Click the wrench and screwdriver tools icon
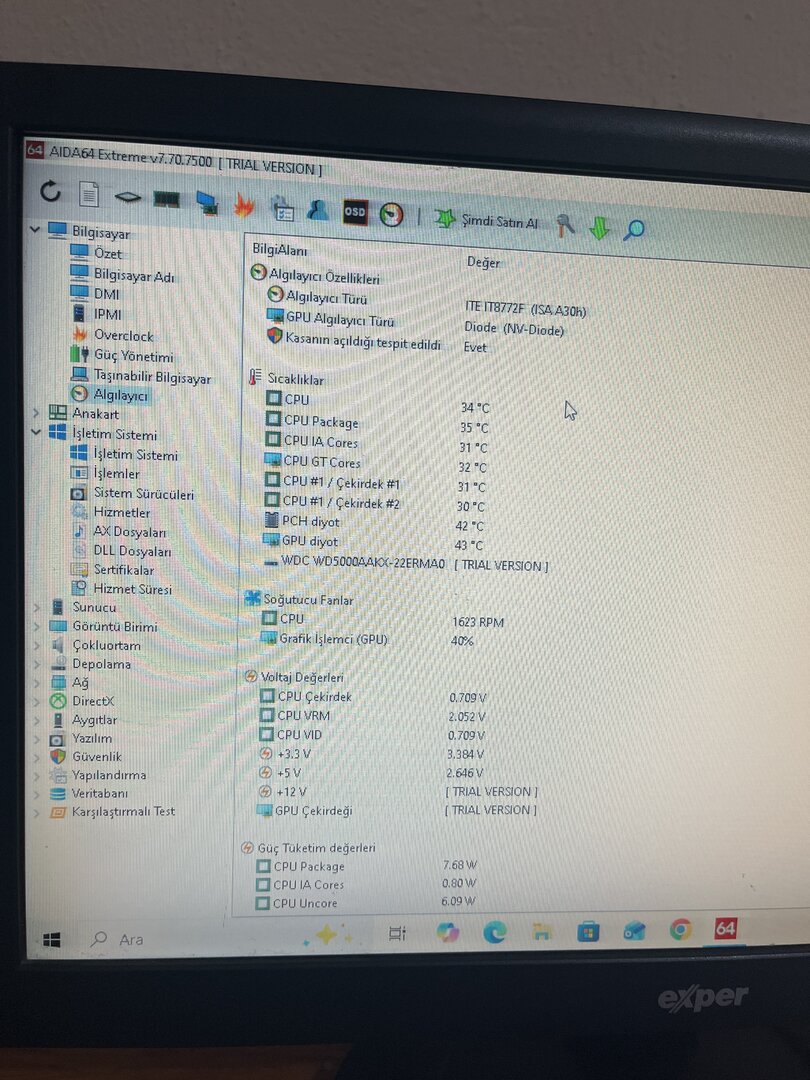The width and height of the screenshot is (810, 1080). [565, 225]
